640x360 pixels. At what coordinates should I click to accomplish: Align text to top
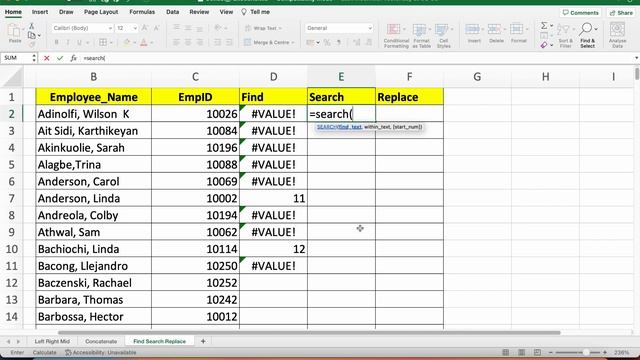176,28
